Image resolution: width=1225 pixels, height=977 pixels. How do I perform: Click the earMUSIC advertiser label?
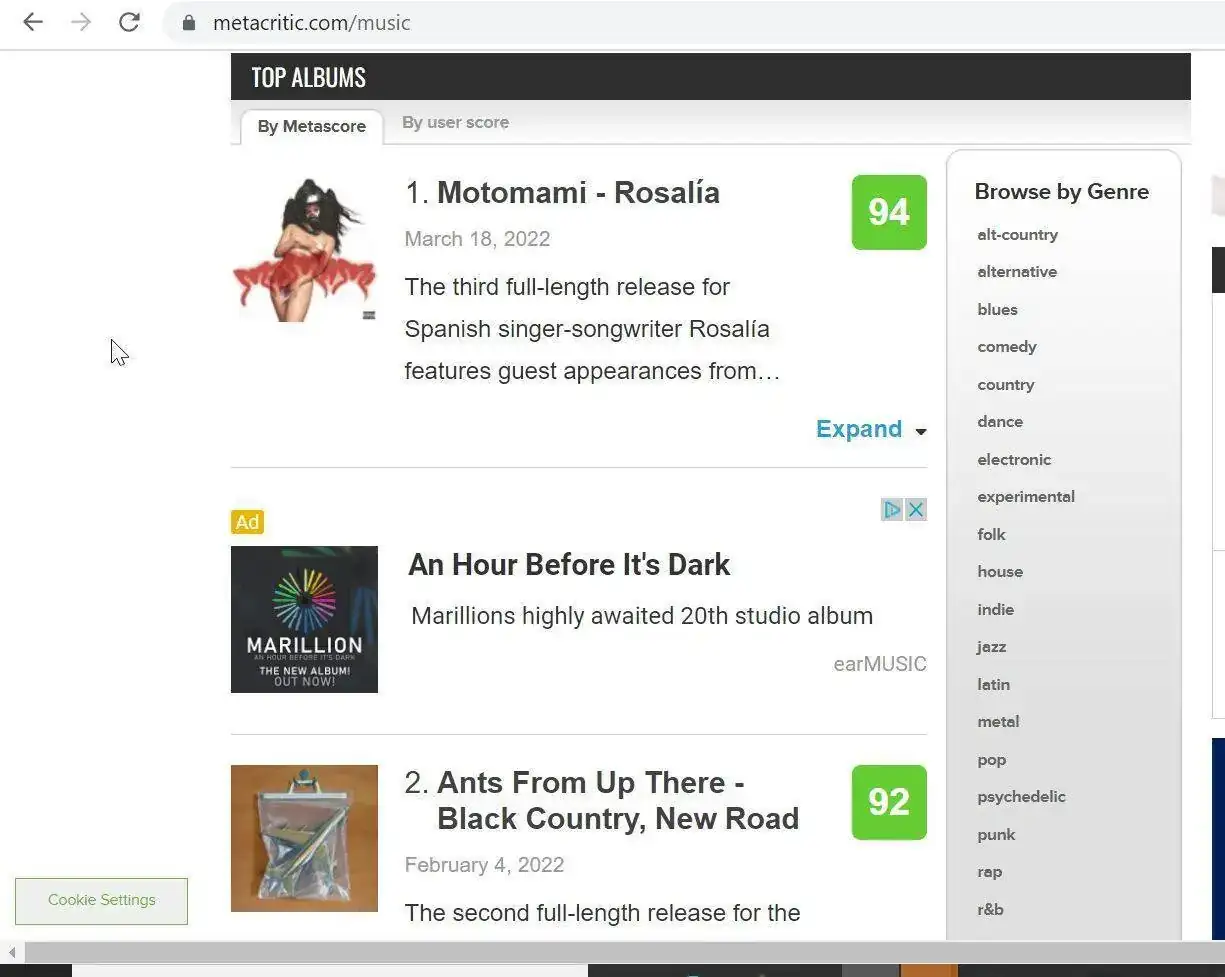(x=880, y=664)
